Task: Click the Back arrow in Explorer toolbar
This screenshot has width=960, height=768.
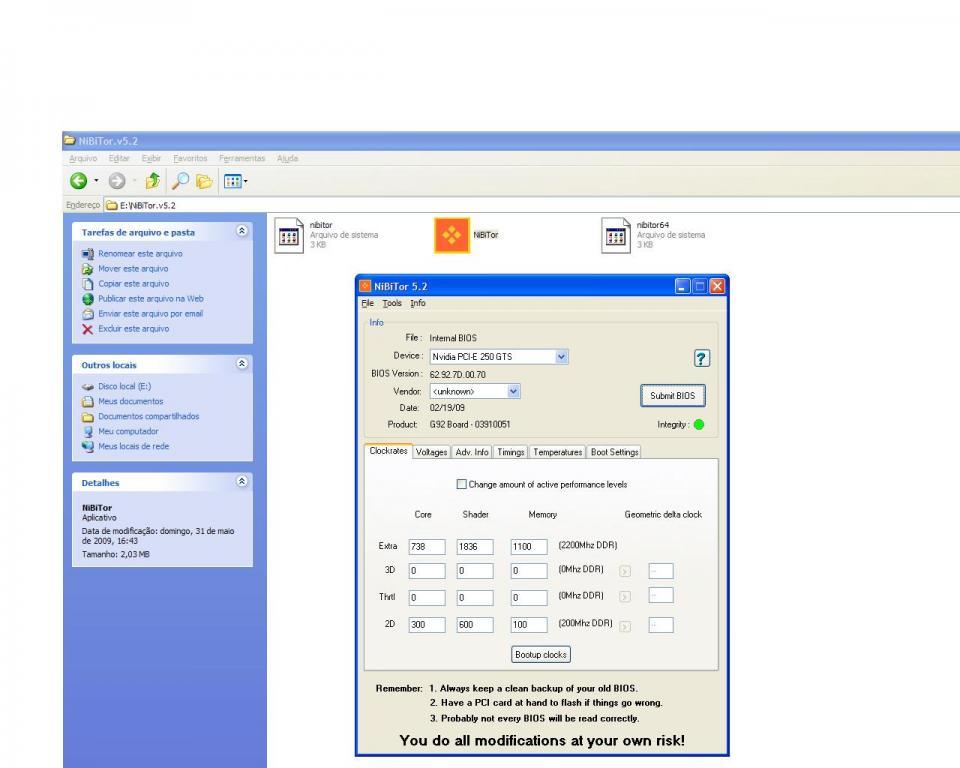Action: [x=78, y=181]
